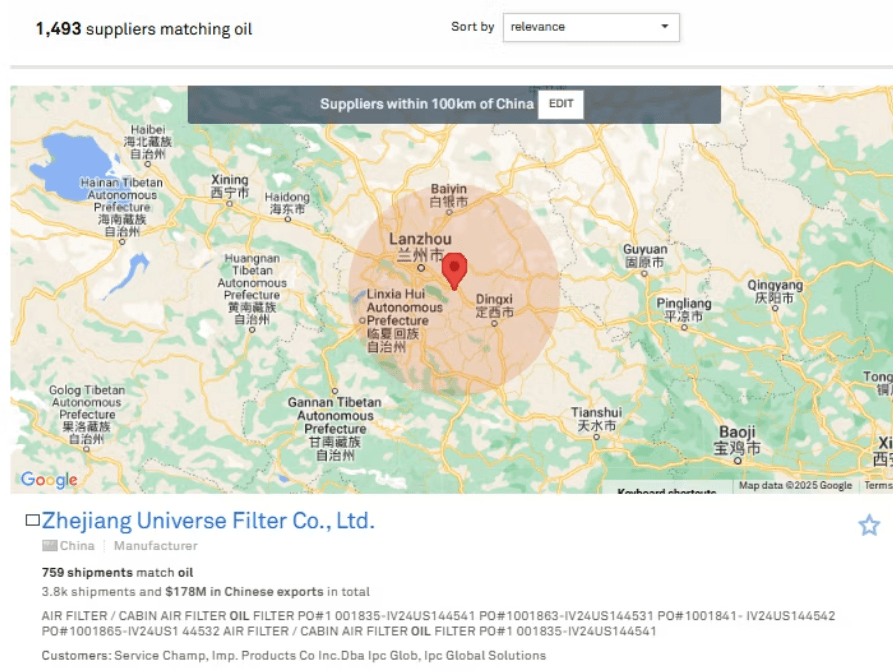Open the Sort by relevance dropdown

tap(591, 27)
